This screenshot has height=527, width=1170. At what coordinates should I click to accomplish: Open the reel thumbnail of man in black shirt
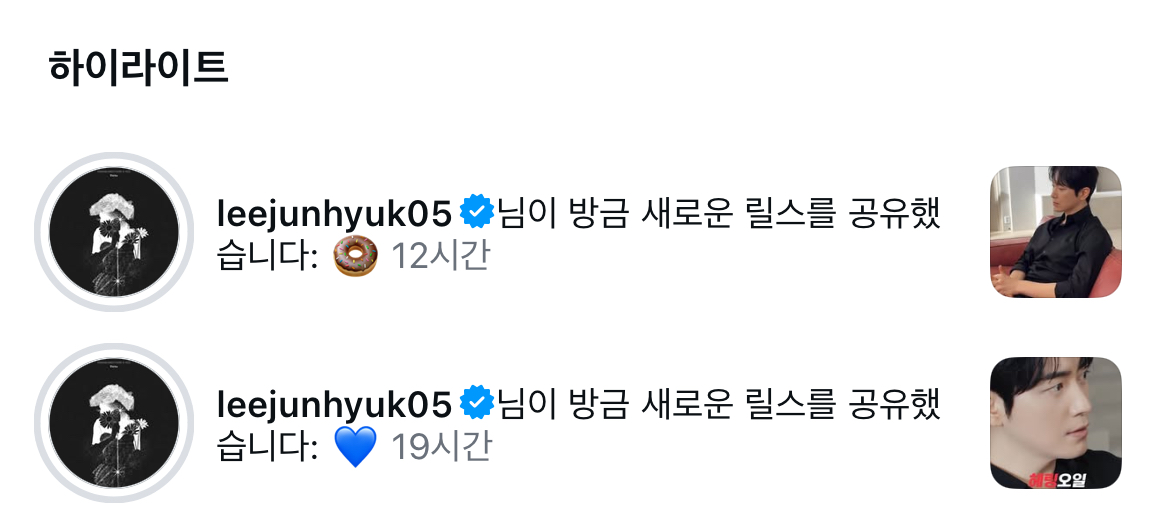click(x=1055, y=232)
